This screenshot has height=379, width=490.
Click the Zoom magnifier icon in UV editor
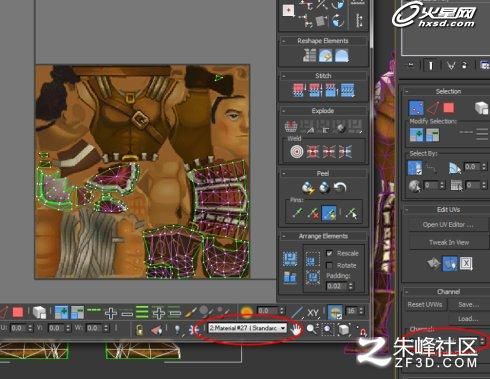click(312, 329)
